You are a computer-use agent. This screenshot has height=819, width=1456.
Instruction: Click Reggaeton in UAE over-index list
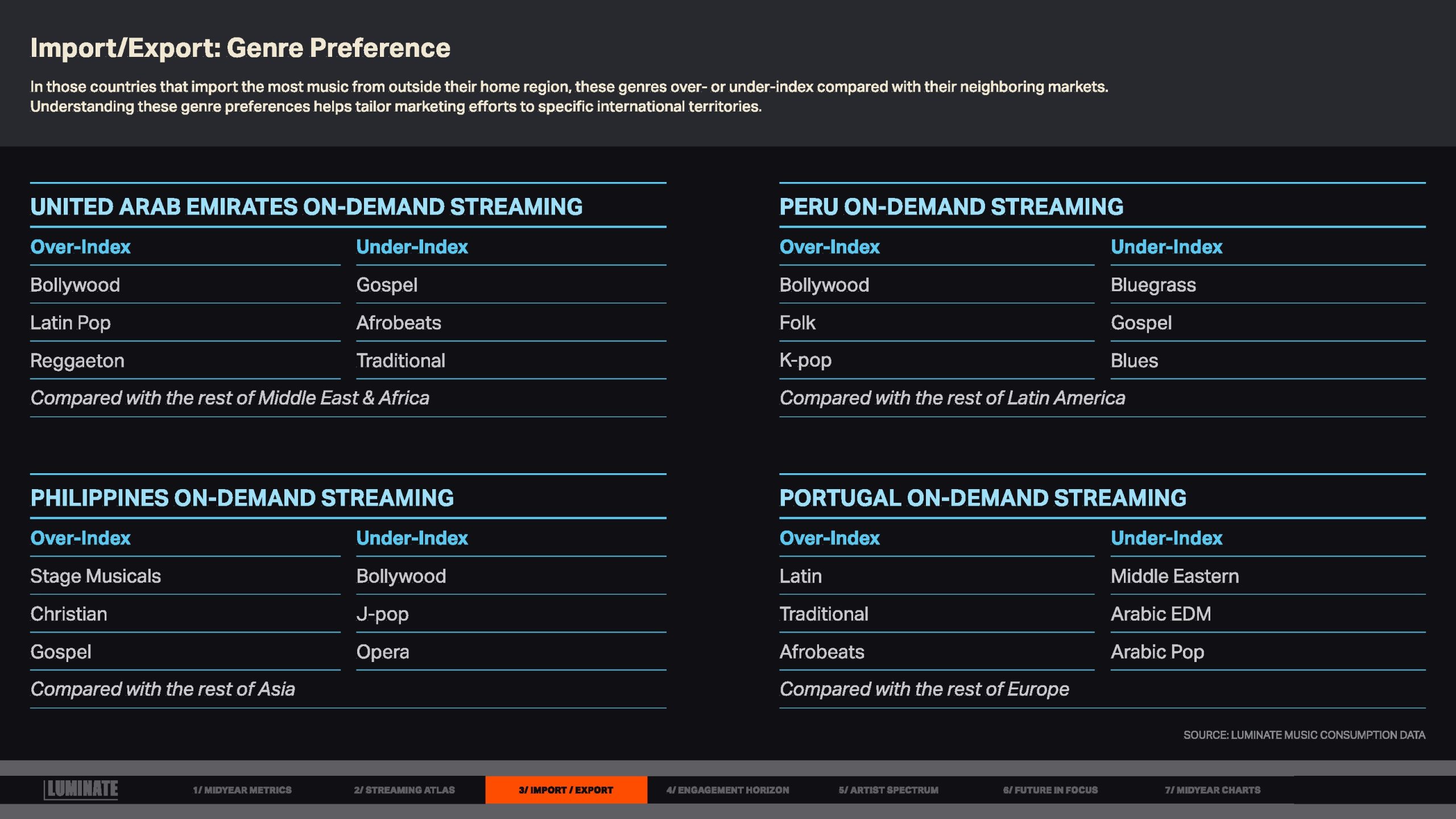pos(77,361)
